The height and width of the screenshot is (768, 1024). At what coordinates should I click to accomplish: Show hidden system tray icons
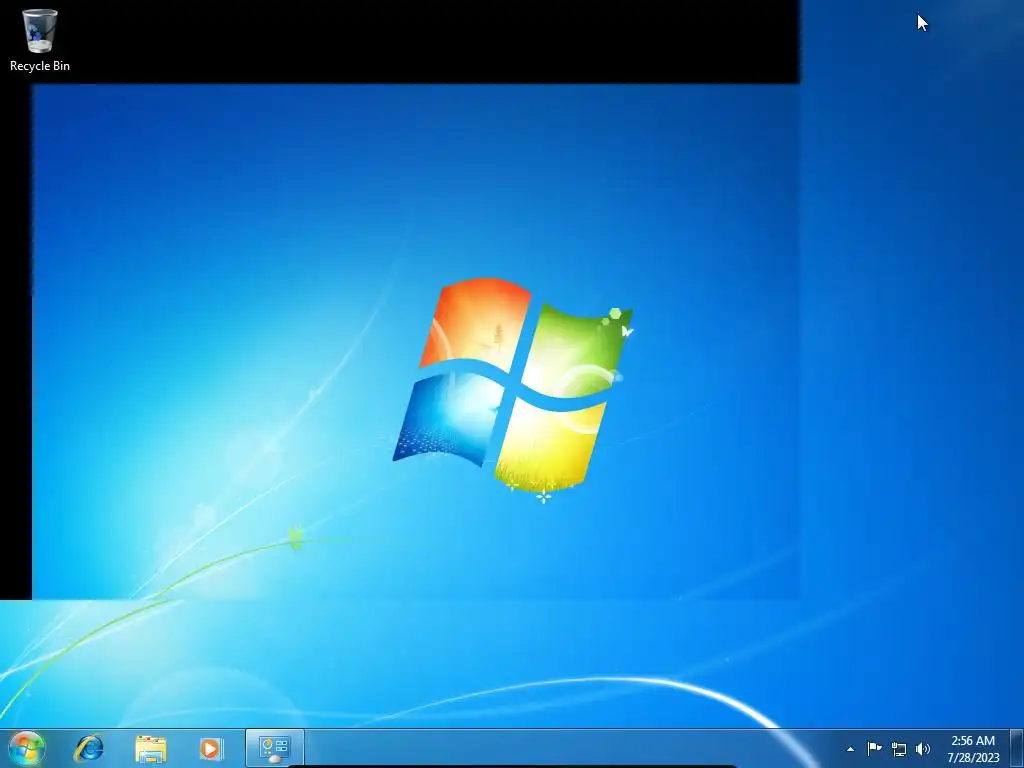(850, 749)
